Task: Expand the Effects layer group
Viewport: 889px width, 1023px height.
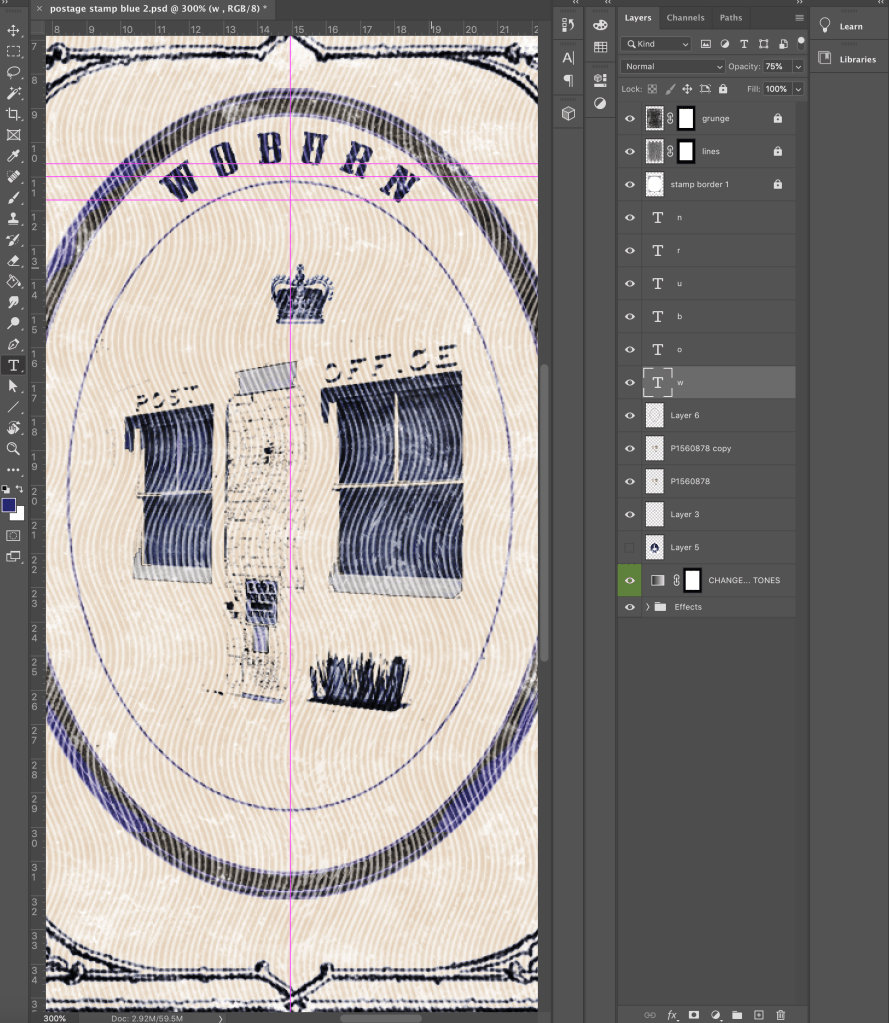Action: point(647,607)
